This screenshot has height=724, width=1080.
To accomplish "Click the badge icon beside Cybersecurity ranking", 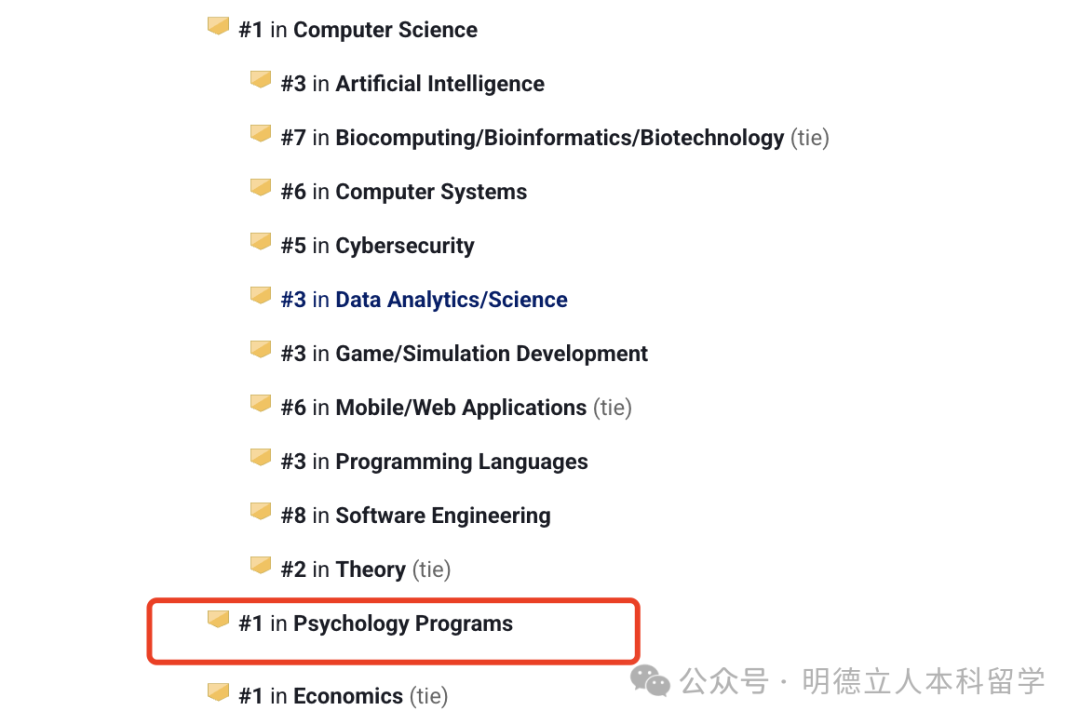I will point(260,241).
